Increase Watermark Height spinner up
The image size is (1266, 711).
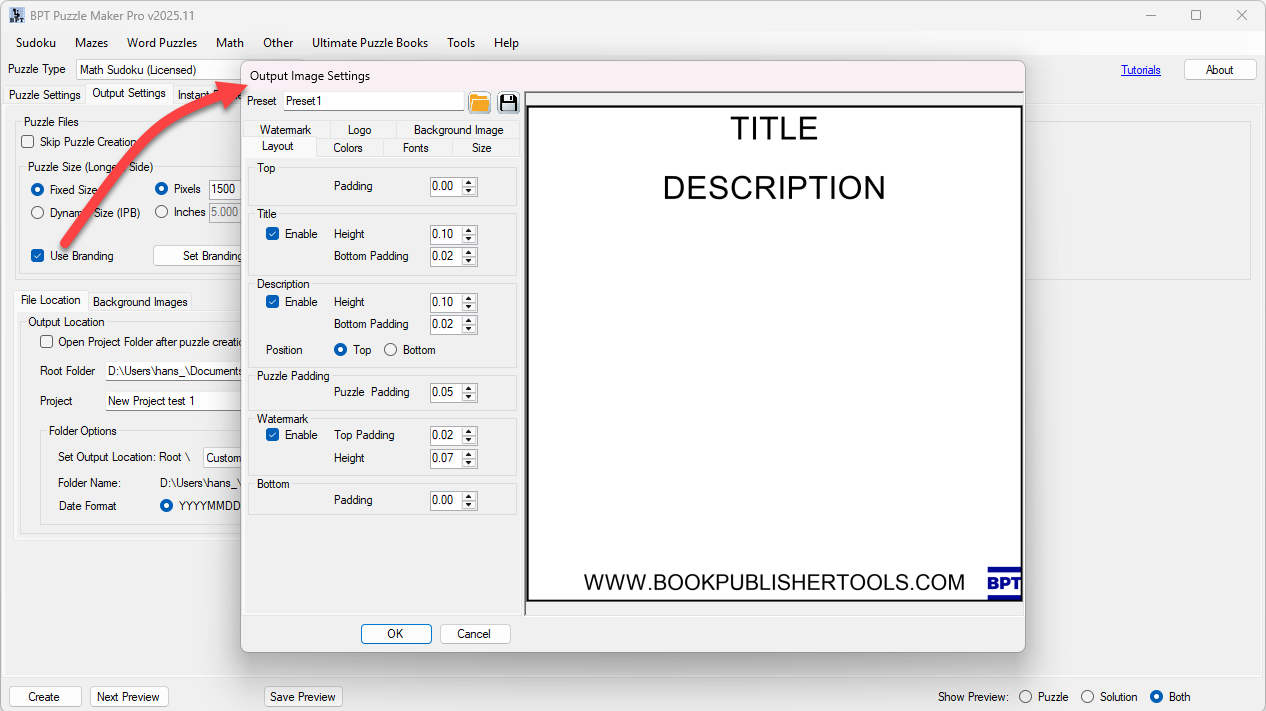pos(470,454)
